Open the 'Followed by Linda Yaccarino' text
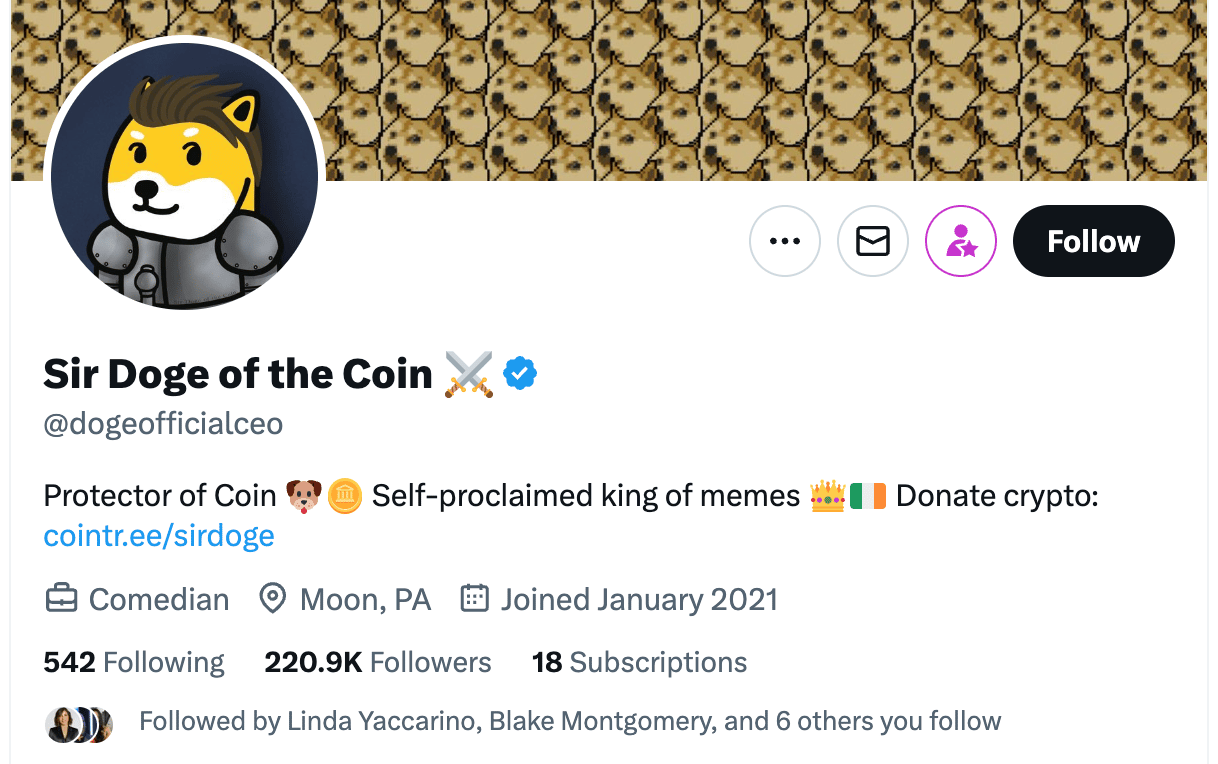Screen dimensions: 1218x764 [570, 722]
